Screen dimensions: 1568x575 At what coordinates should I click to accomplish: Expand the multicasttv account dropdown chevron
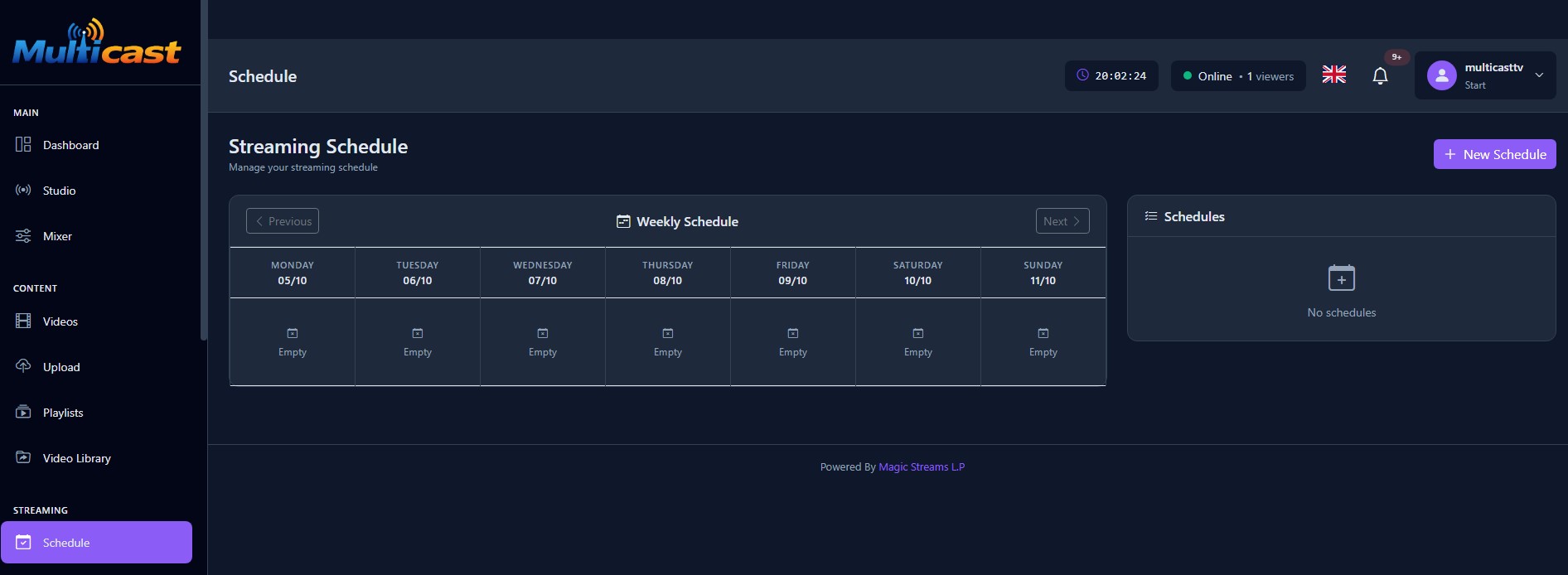[1539, 75]
